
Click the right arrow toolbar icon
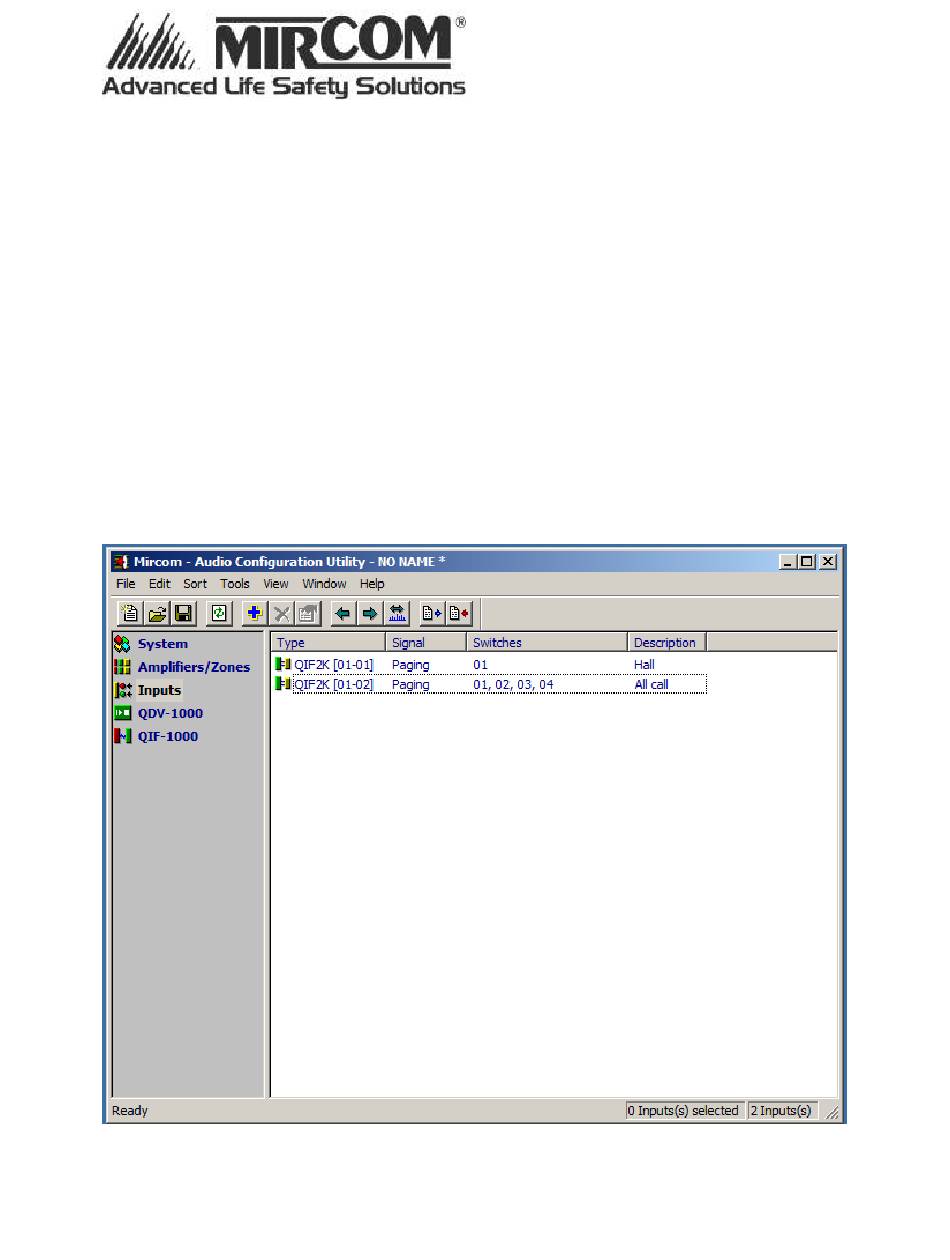click(x=370, y=613)
